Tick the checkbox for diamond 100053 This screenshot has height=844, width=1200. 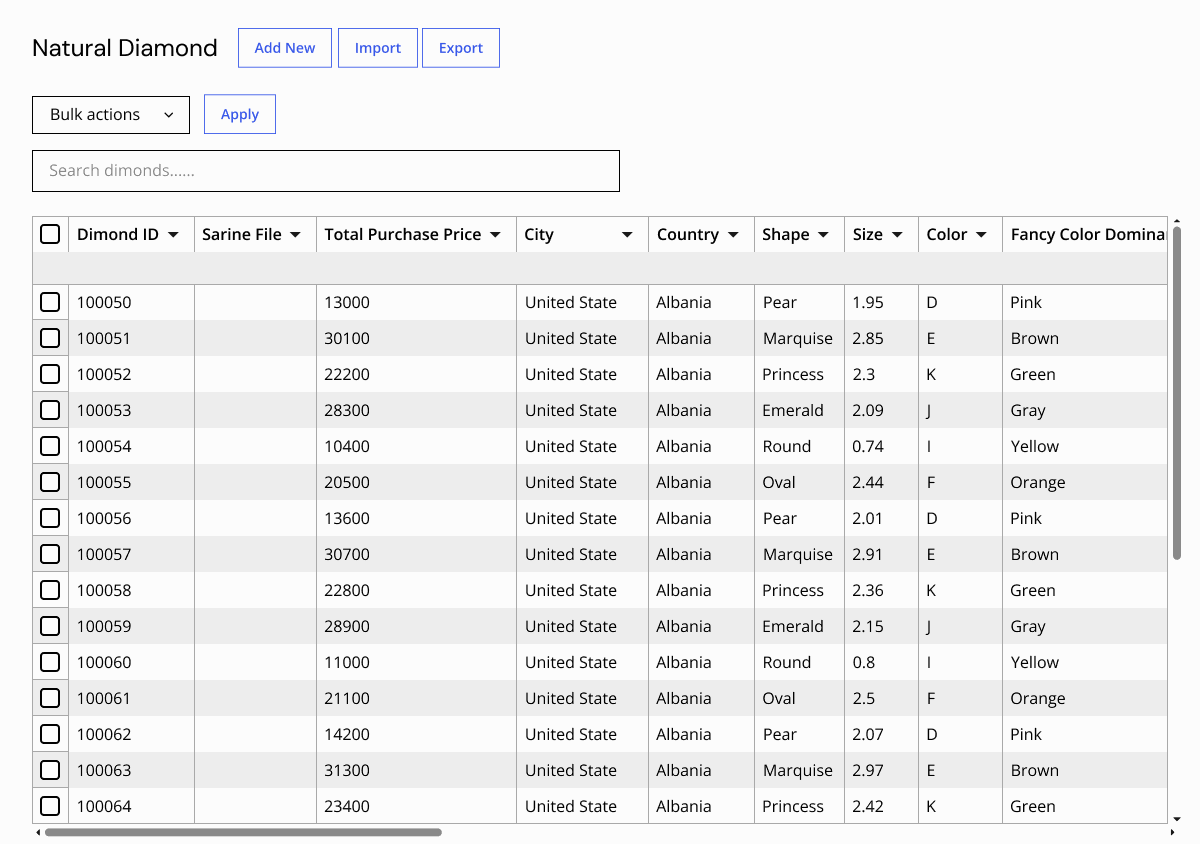coord(50,410)
